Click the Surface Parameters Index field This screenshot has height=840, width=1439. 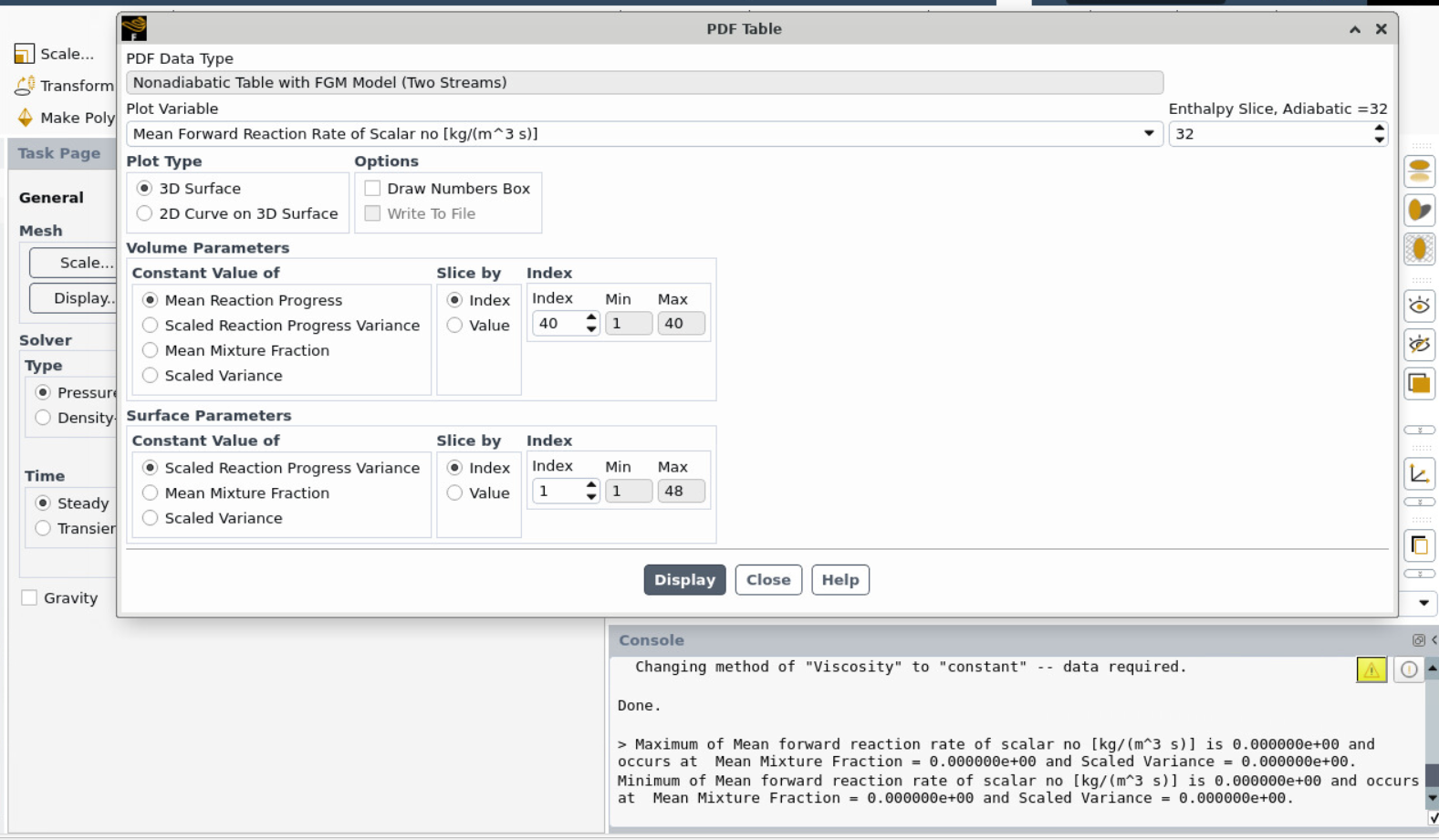[x=558, y=492]
